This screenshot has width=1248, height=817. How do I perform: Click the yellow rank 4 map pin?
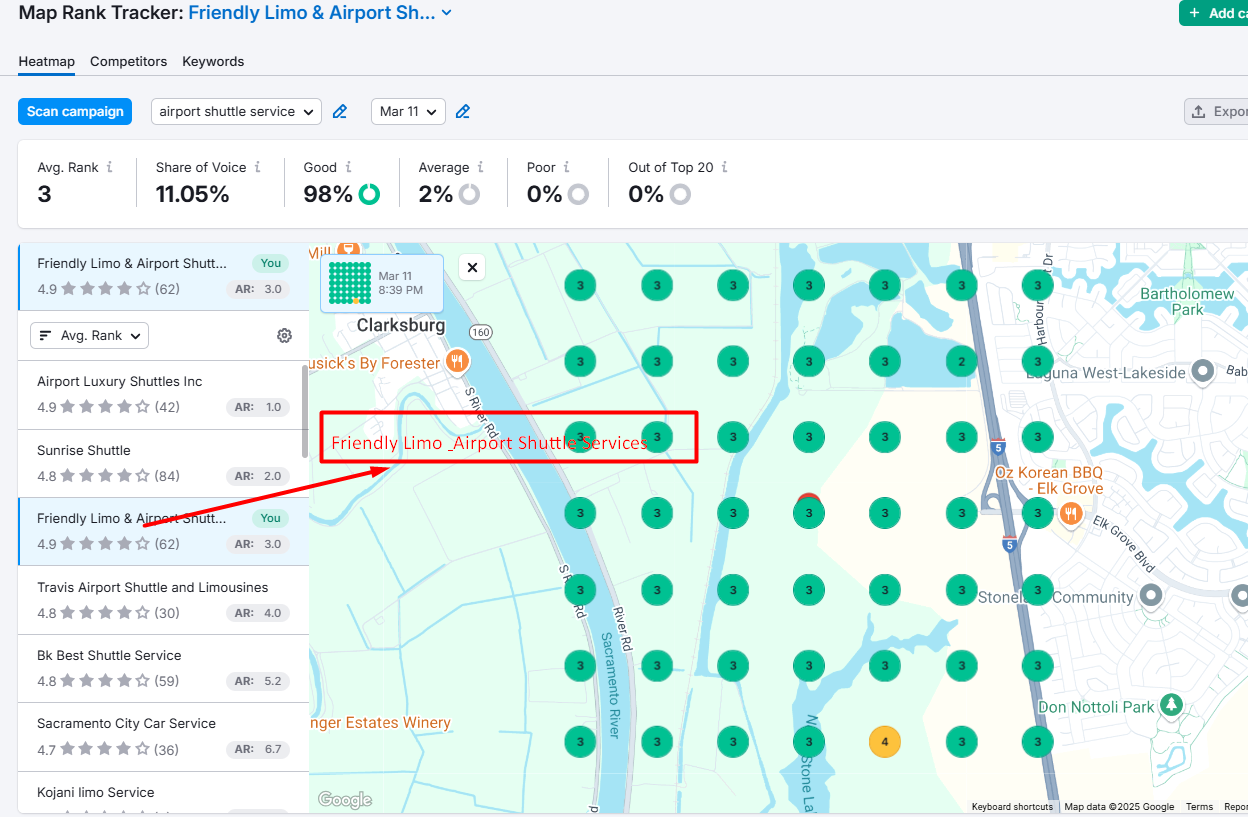[x=884, y=742]
